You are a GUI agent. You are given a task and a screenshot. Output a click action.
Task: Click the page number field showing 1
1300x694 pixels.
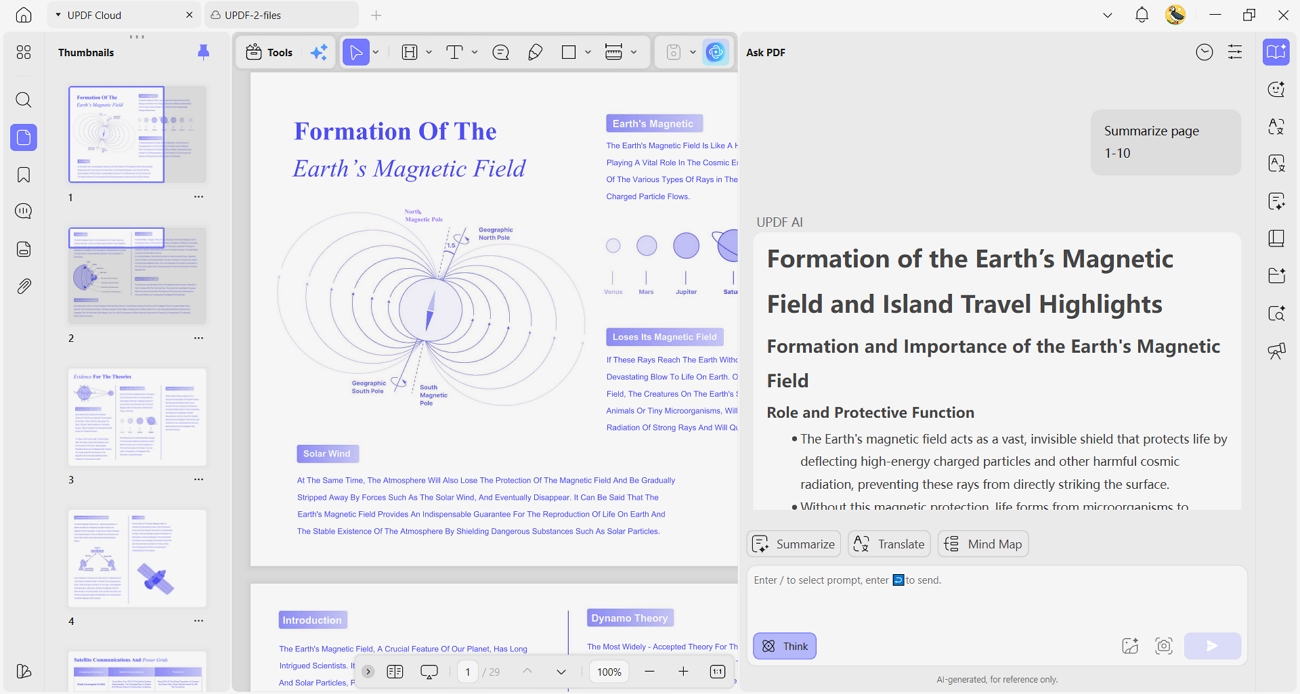[468, 672]
